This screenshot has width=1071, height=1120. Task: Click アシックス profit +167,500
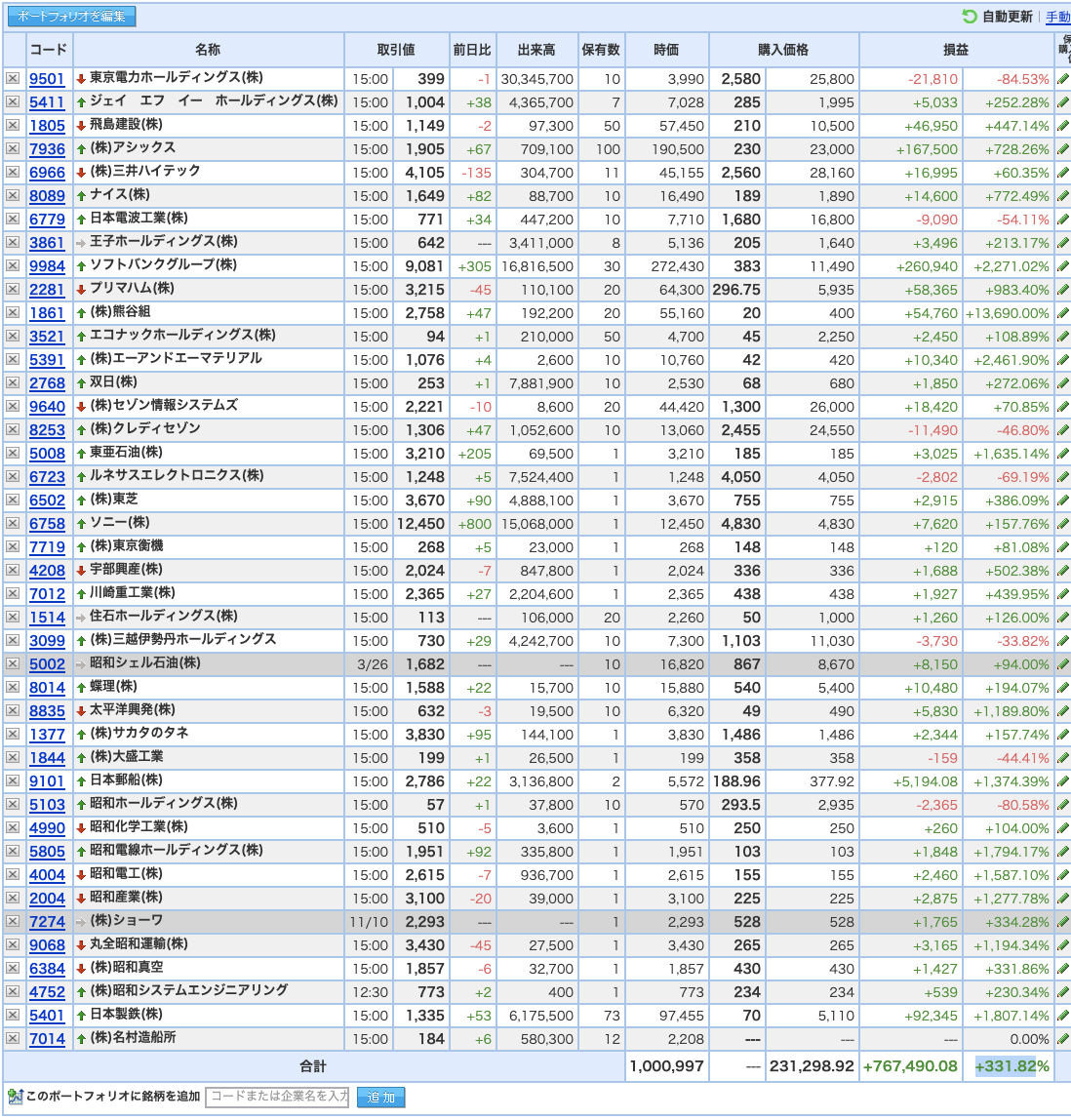pyautogui.click(x=927, y=150)
